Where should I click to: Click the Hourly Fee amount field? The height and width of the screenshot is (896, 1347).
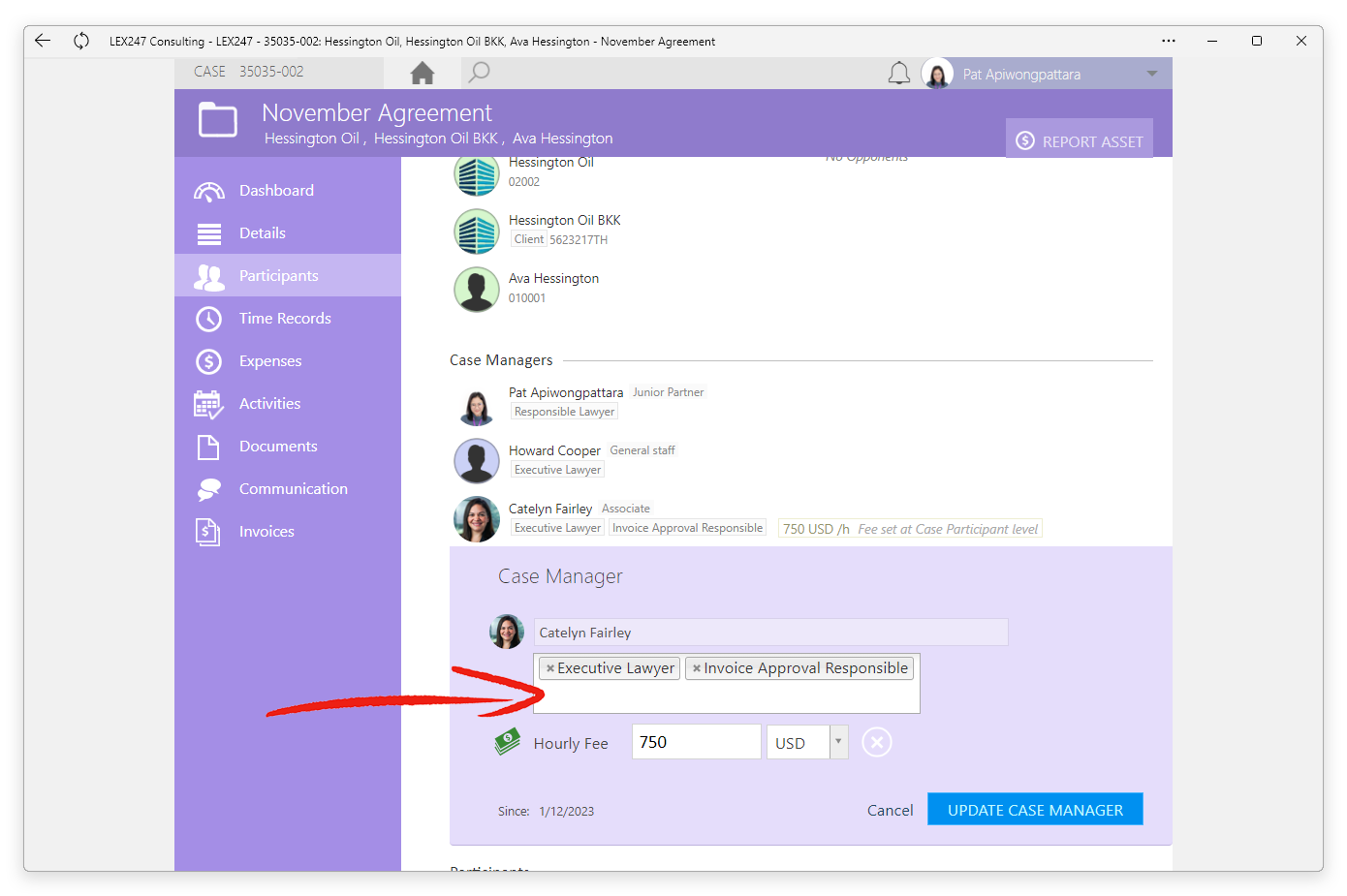coord(696,742)
